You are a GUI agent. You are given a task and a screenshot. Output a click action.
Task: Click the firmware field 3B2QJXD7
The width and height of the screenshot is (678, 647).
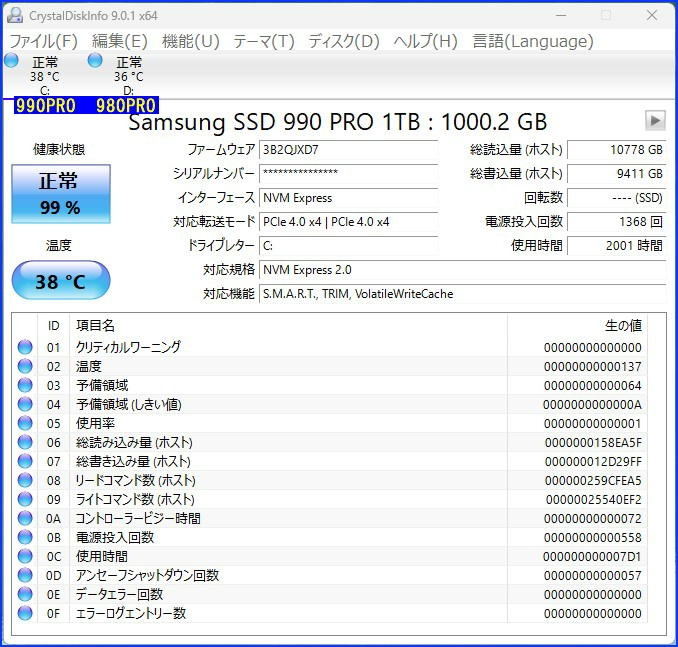tap(349, 150)
